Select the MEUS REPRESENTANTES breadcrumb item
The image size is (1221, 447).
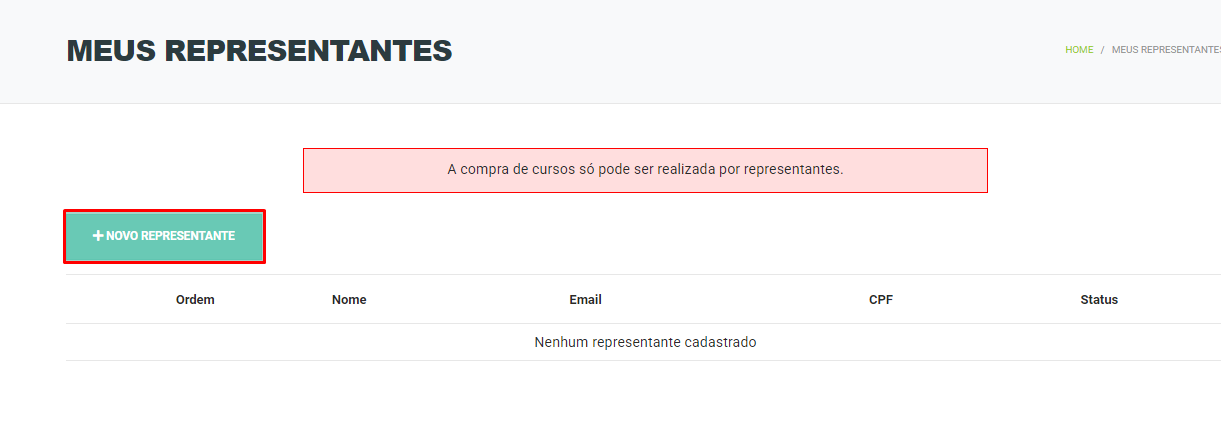(1166, 49)
